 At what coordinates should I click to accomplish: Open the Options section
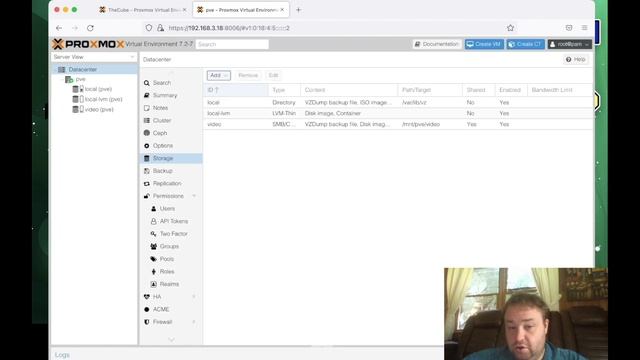pyautogui.click(x=171, y=146)
